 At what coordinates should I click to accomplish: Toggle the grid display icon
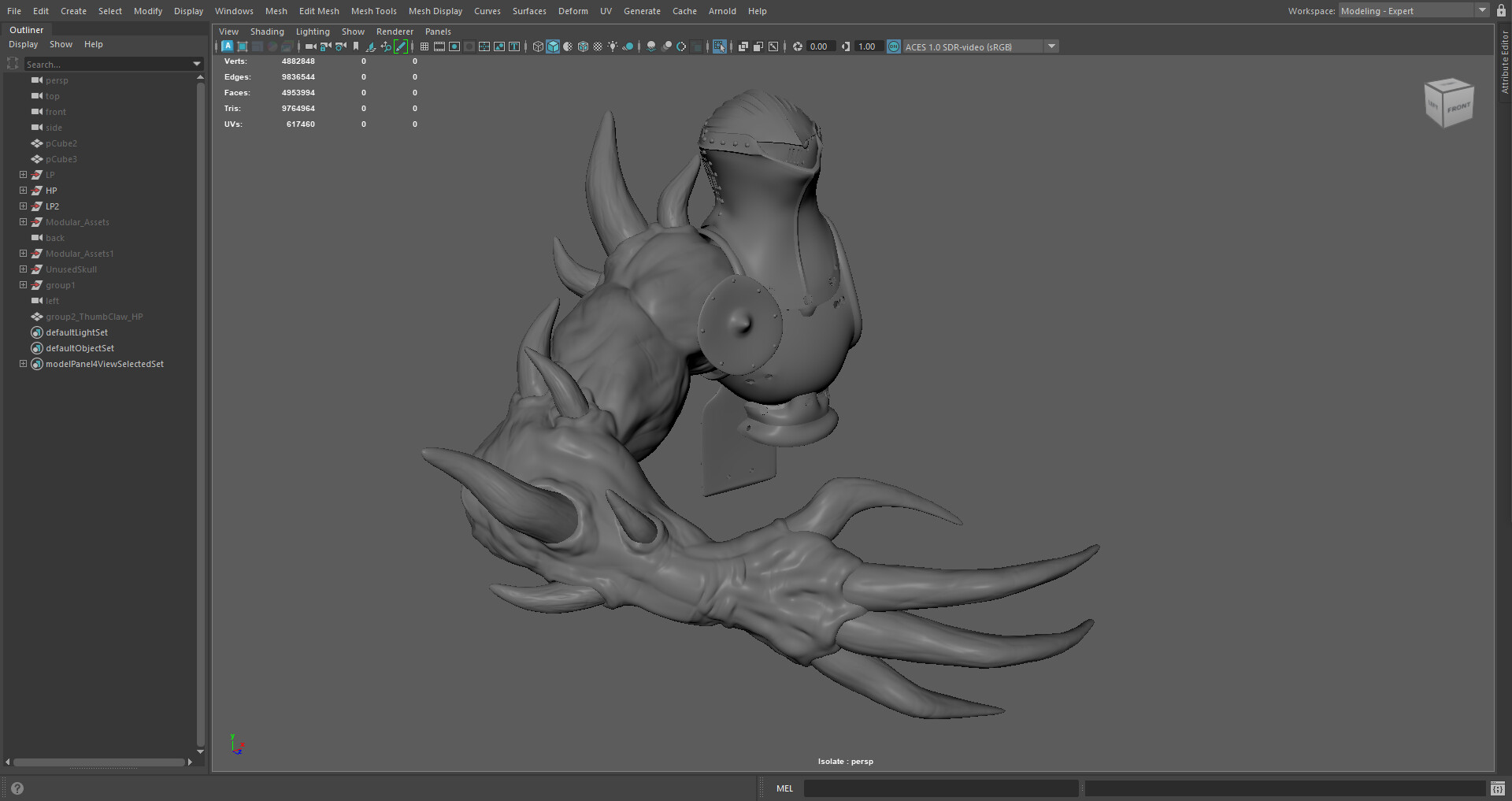pos(424,46)
